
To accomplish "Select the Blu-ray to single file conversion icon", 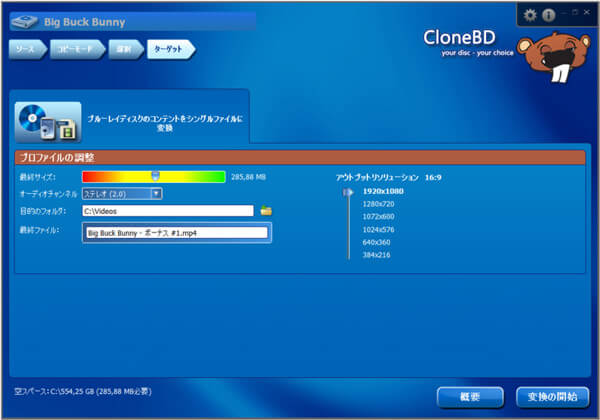I will 48,122.
